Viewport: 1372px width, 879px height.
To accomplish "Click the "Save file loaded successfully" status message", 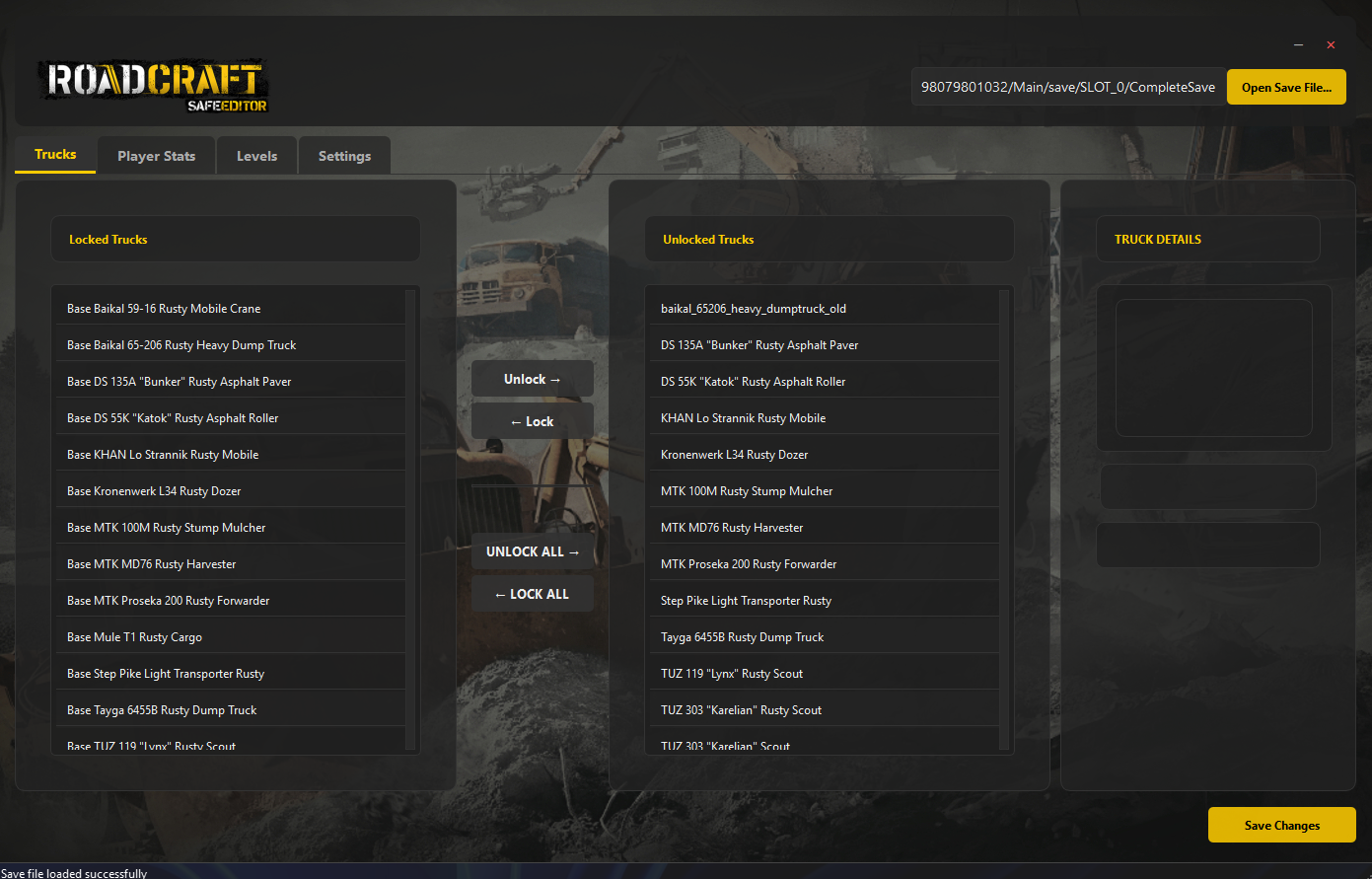I will 74,873.
